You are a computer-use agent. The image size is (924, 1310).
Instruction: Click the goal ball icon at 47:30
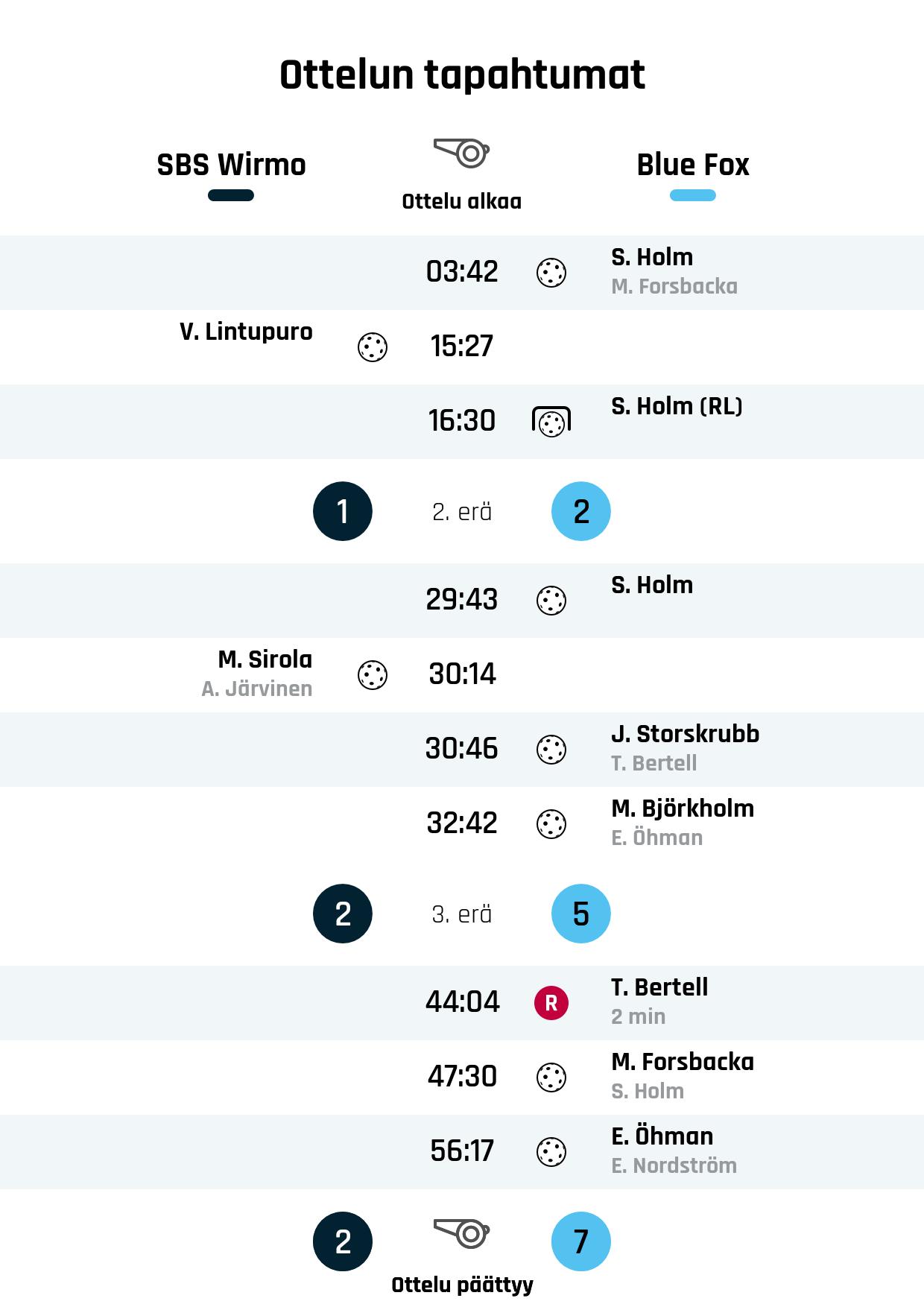pos(551,1078)
